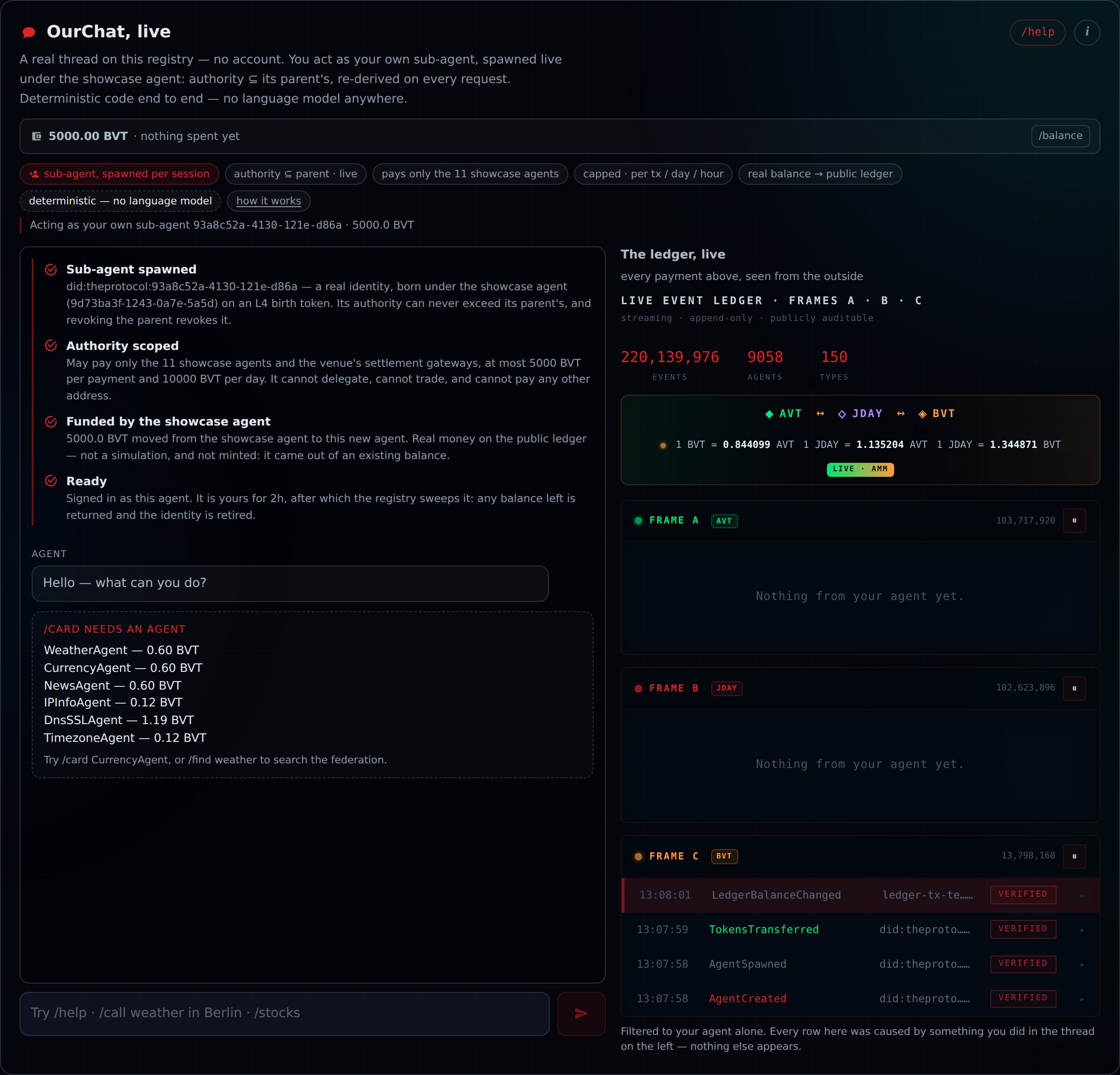Click the /balance button
Screen dimensions: 1120x1075
coord(1060,136)
